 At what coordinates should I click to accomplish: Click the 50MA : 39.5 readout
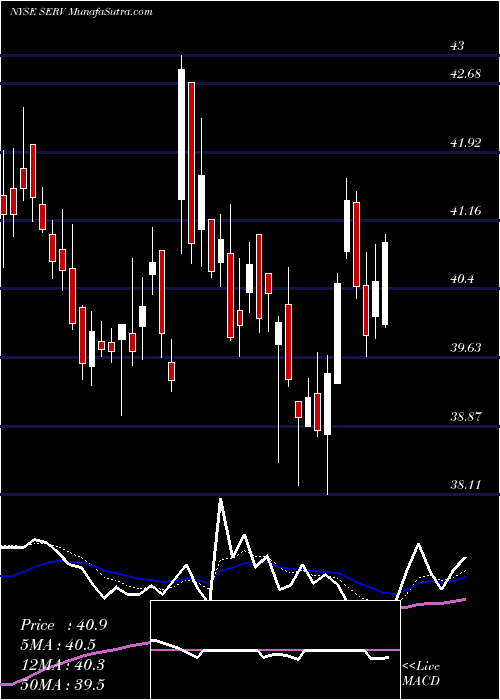[62, 684]
